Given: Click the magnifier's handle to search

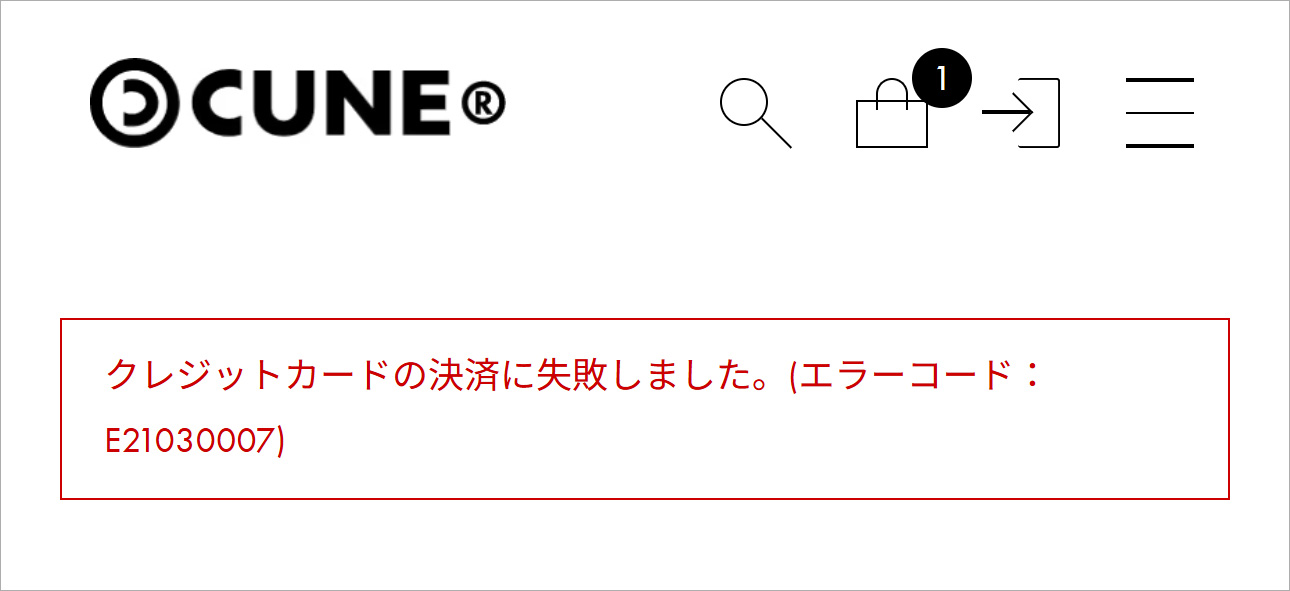Looking at the screenshot, I should click(775, 132).
